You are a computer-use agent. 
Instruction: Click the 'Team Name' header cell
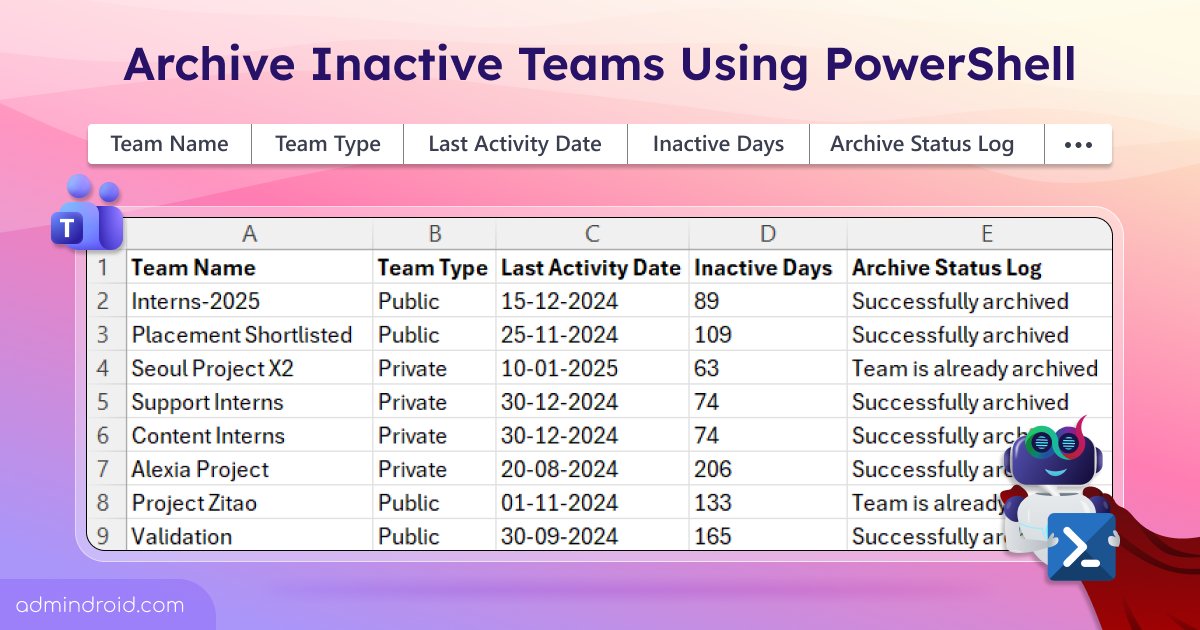pyautogui.click(x=250, y=268)
